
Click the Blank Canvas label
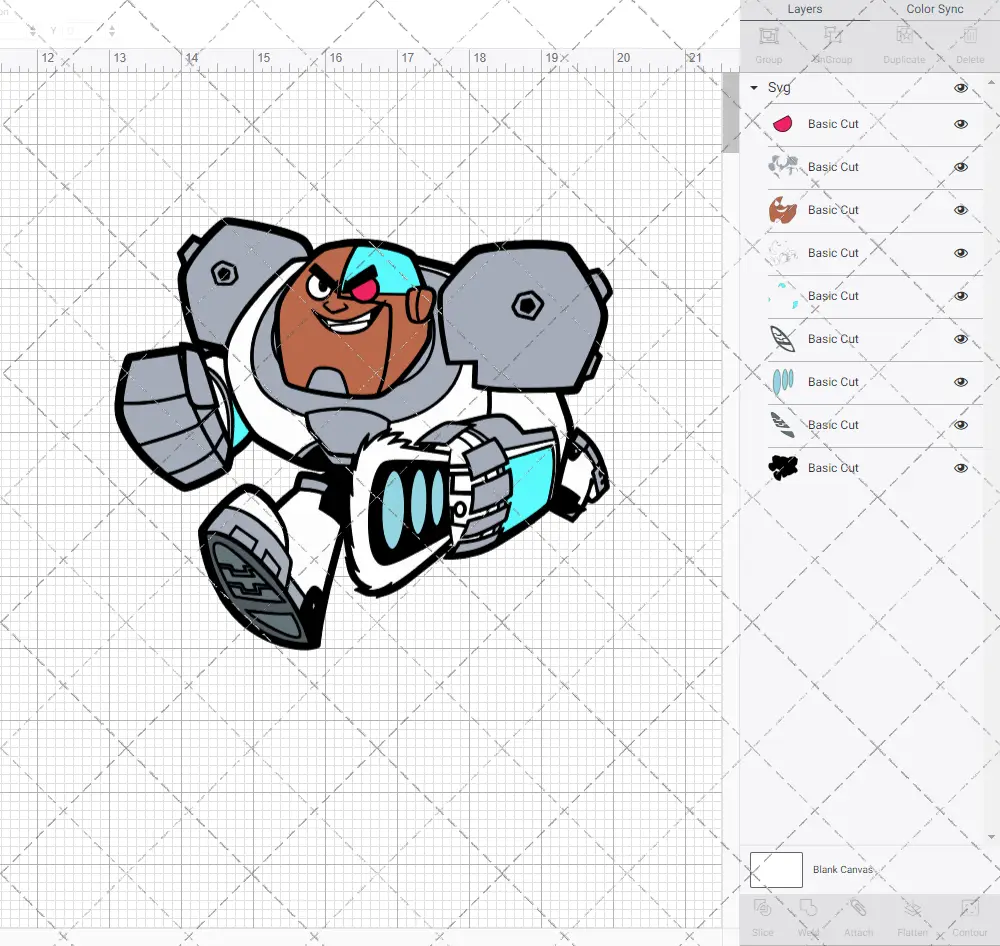(x=842, y=869)
